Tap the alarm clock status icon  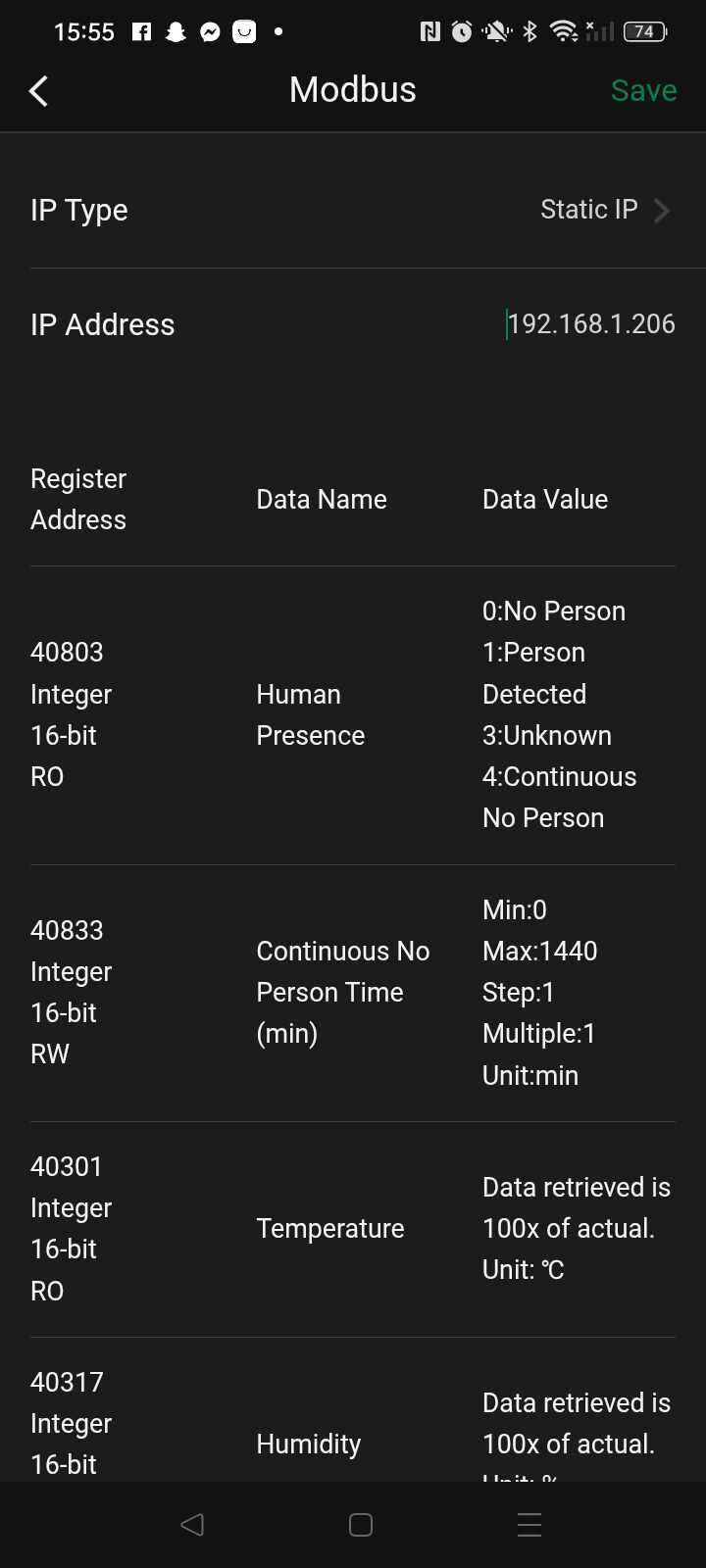(462, 32)
